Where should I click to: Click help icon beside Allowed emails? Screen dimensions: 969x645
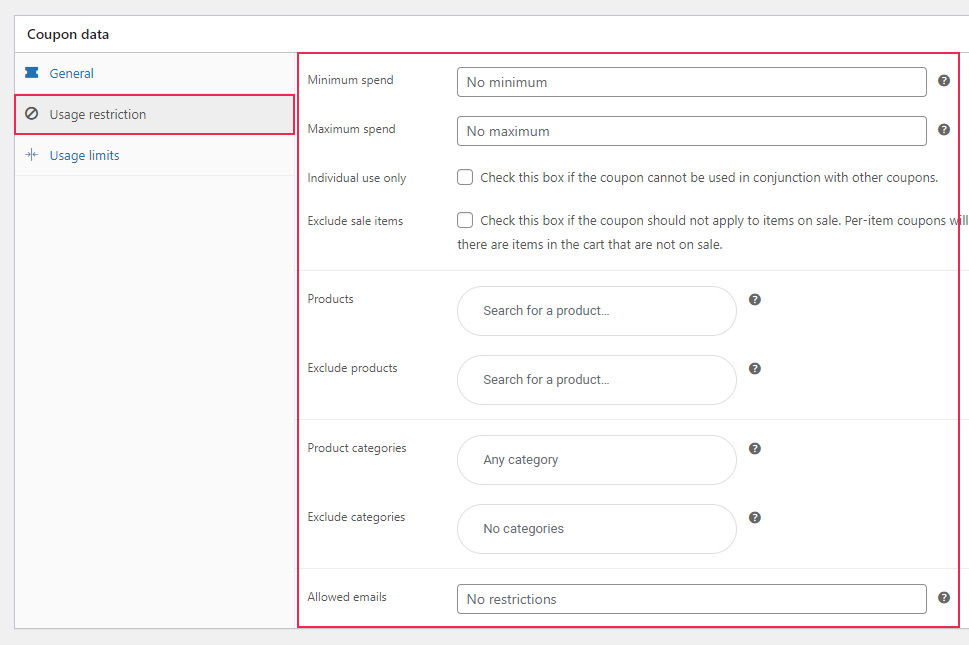(x=944, y=598)
